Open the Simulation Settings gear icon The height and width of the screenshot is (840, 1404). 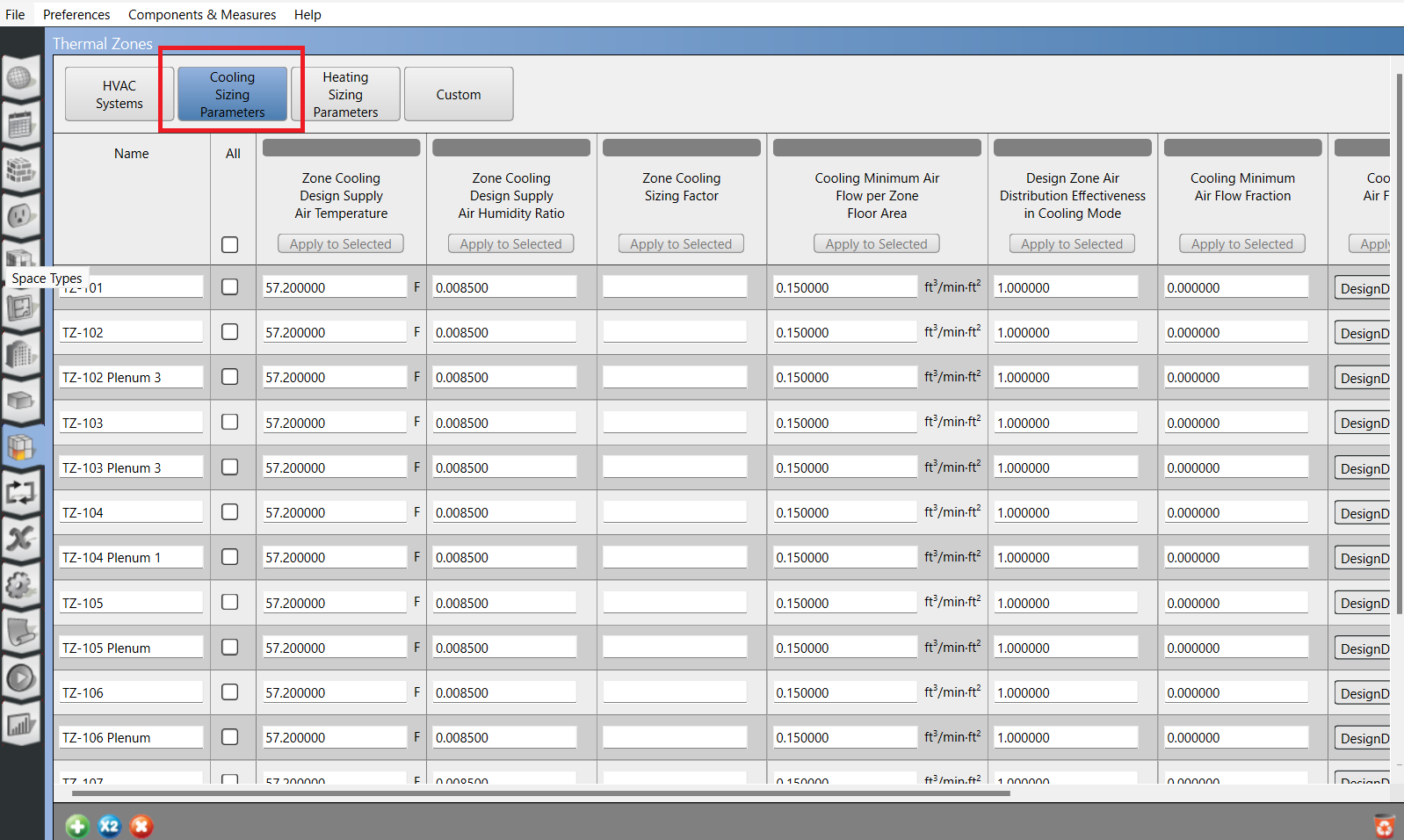pos(21,585)
